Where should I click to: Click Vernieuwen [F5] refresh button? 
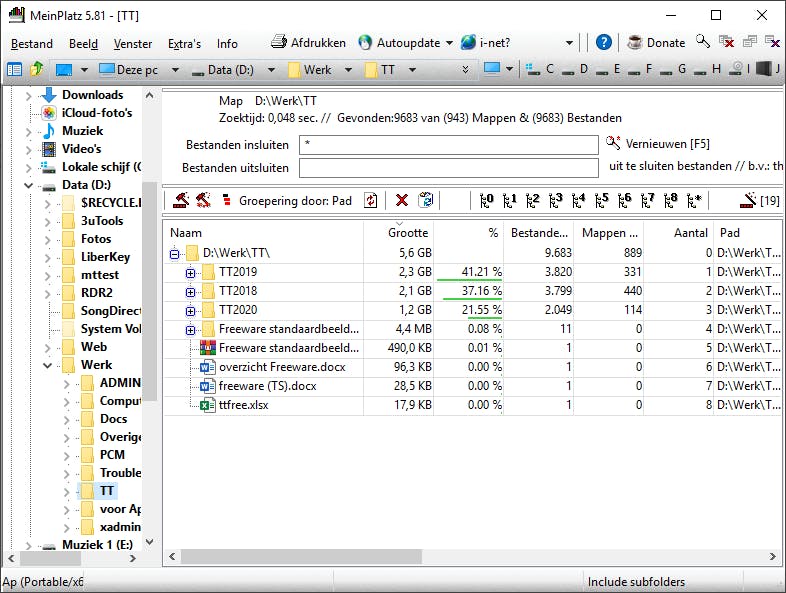658,144
